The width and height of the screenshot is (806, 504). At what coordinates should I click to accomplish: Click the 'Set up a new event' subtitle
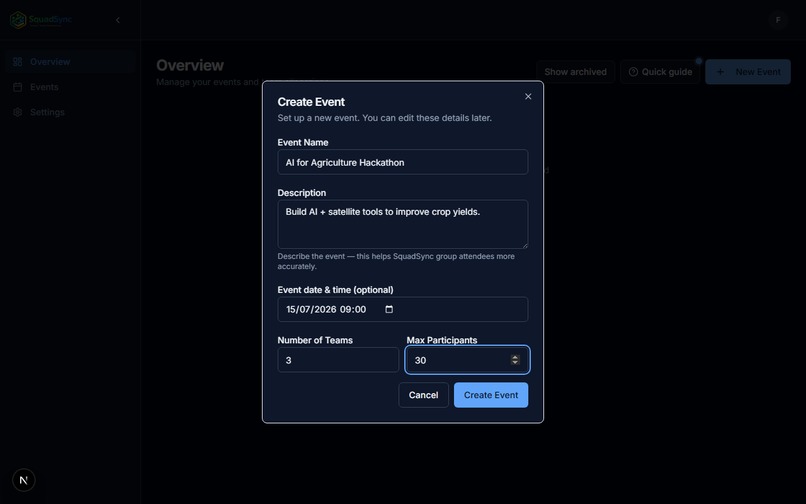(384, 118)
